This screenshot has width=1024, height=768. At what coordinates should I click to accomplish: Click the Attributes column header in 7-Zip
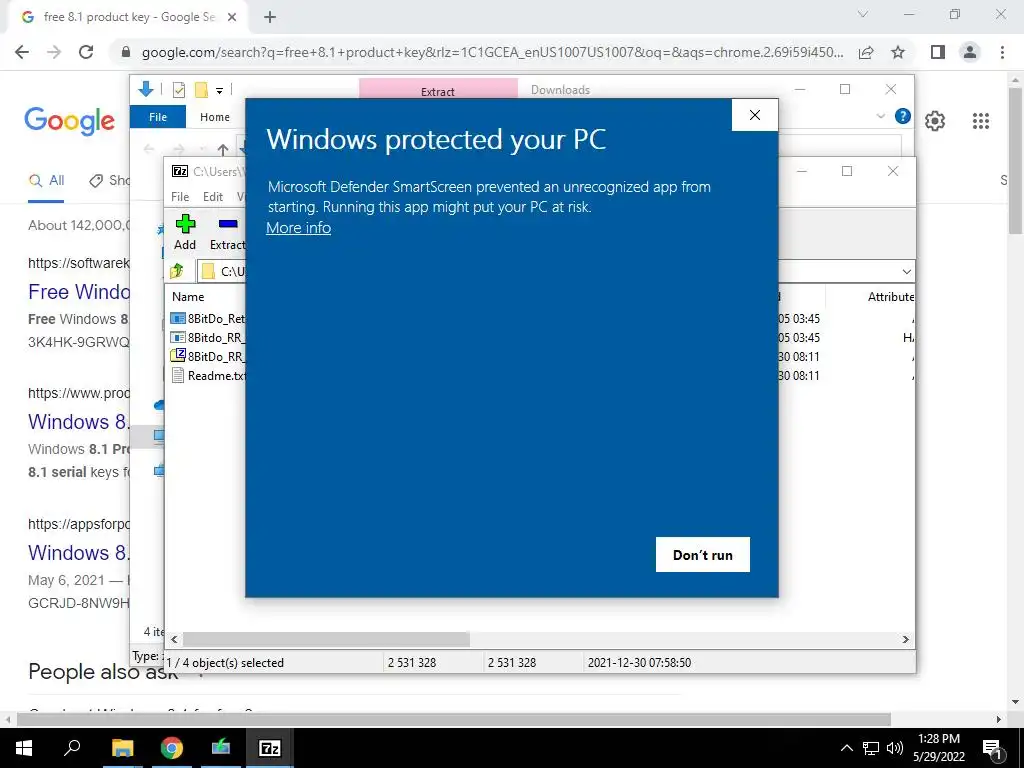(891, 296)
